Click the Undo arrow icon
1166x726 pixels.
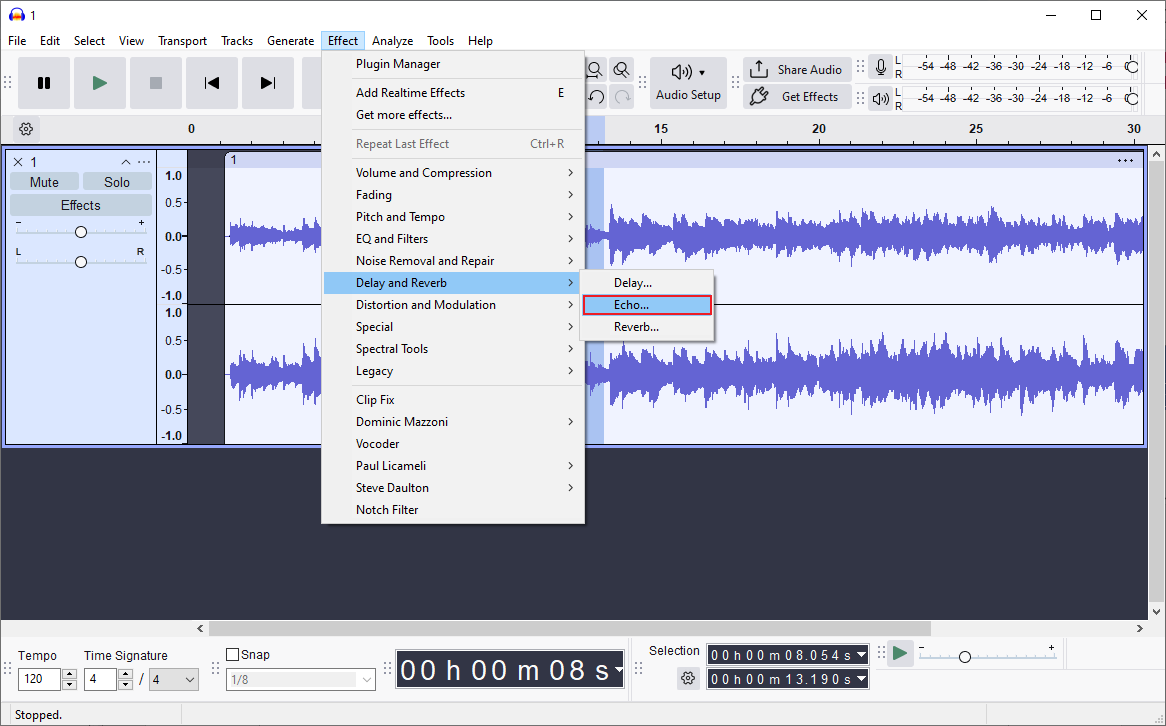[594, 96]
